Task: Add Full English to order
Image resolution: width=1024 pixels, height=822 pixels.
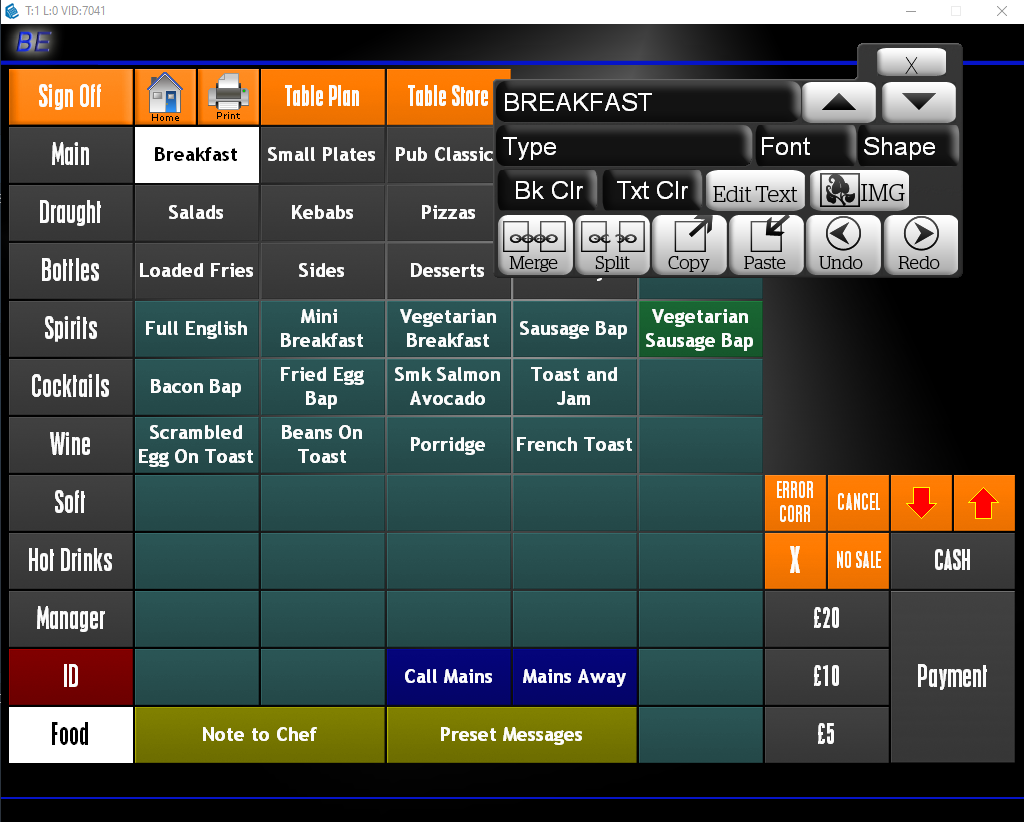Action: 196,328
